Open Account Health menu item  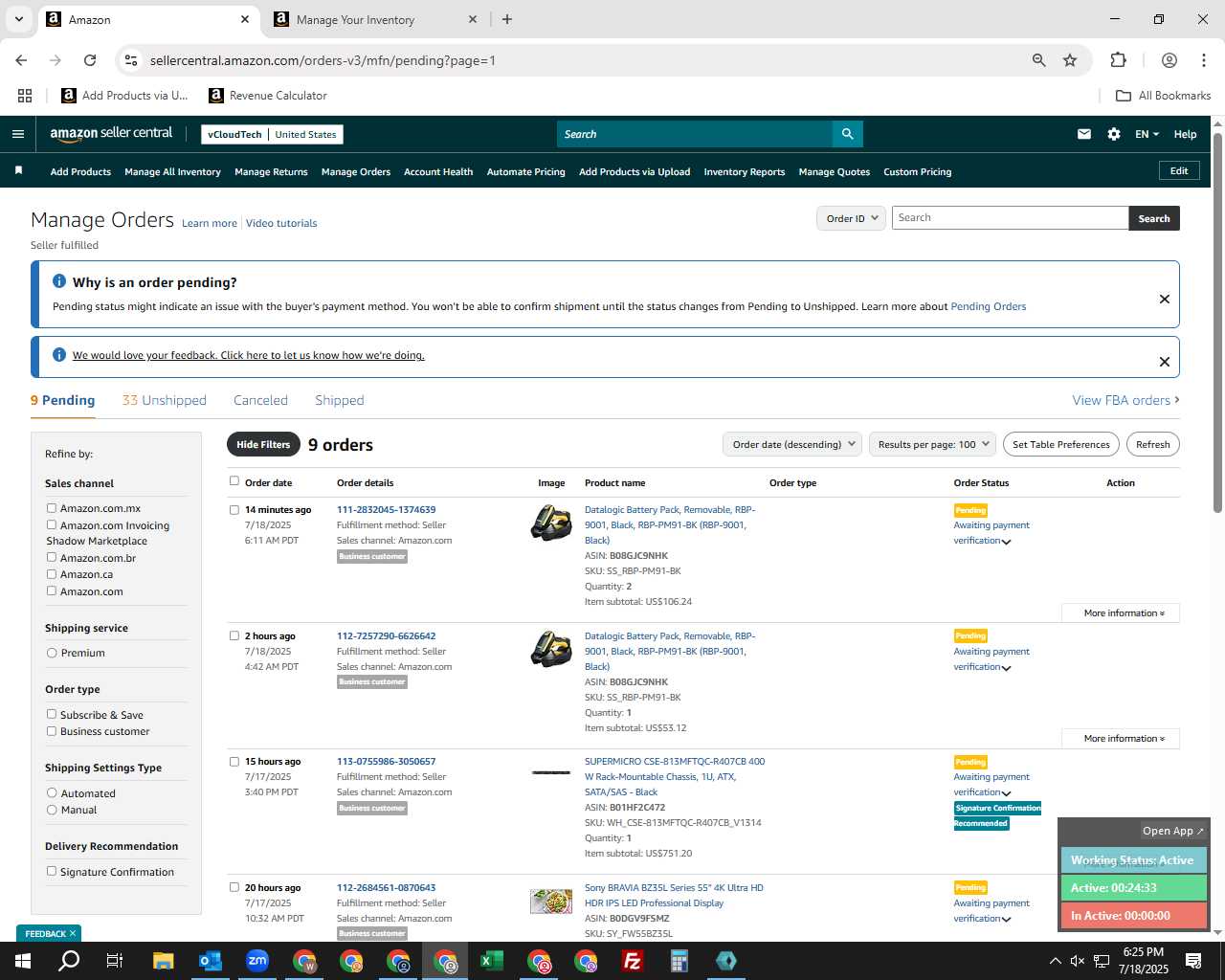click(x=438, y=171)
